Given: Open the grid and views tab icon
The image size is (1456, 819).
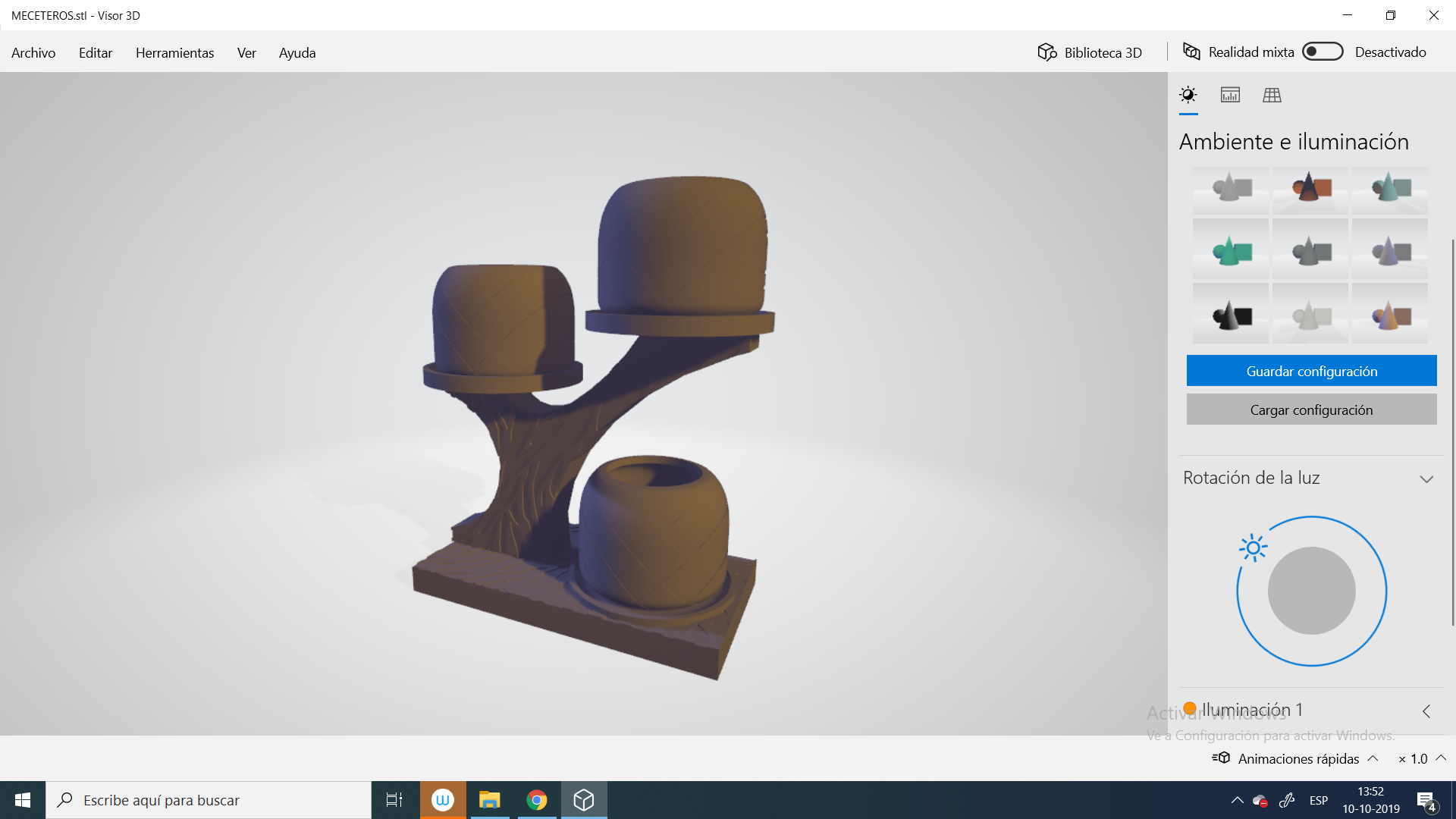Looking at the screenshot, I should 1272,95.
